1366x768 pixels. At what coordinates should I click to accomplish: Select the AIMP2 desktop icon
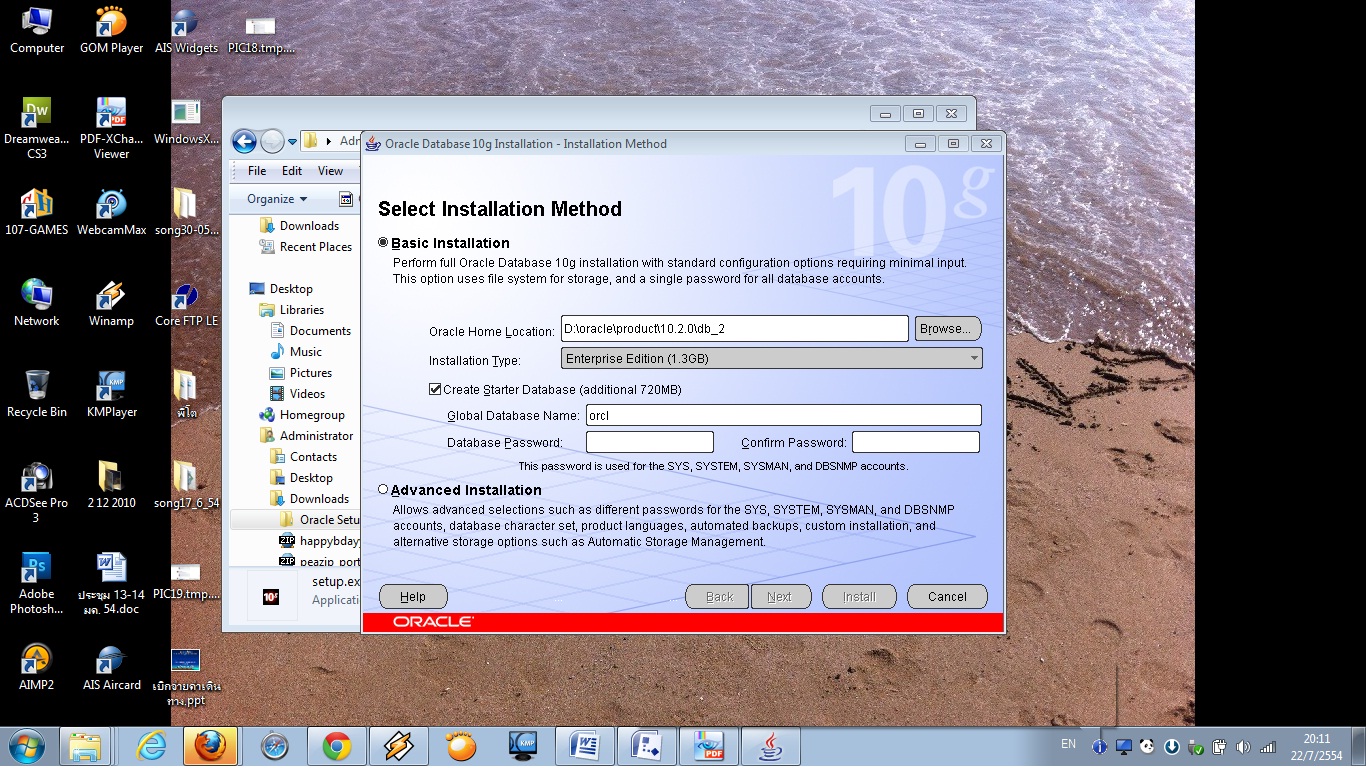(x=37, y=667)
